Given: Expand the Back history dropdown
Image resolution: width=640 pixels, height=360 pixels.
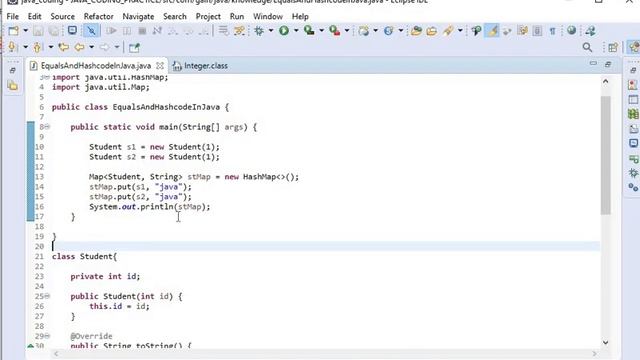Looking at the screenshot, I should coord(91,47).
